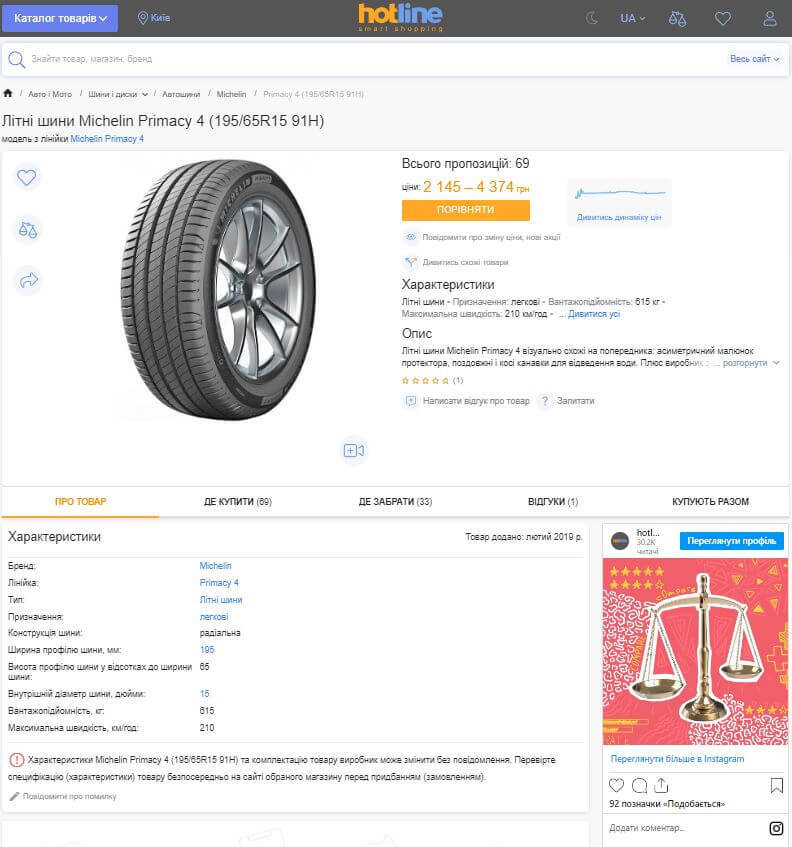The image size is (792, 847).
Task: Open wishlist heart icon in header
Action: pos(723,18)
